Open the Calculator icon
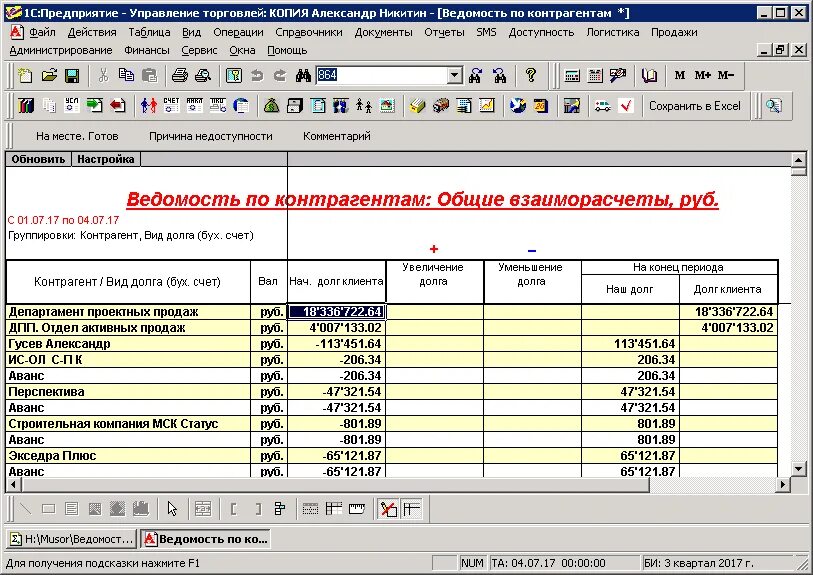Viewport: 813px width, 575px height. (x=572, y=76)
